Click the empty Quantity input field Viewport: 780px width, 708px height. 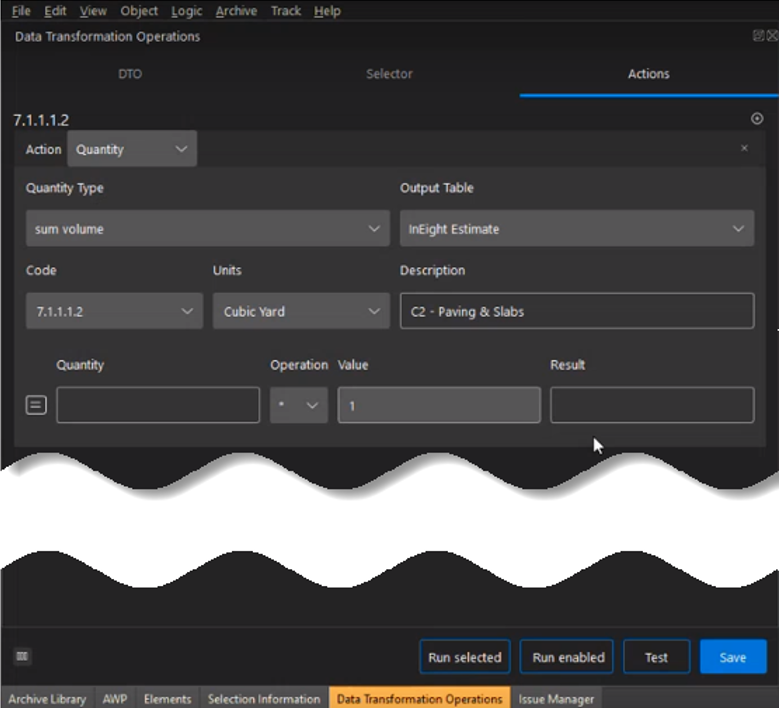(158, 405)
